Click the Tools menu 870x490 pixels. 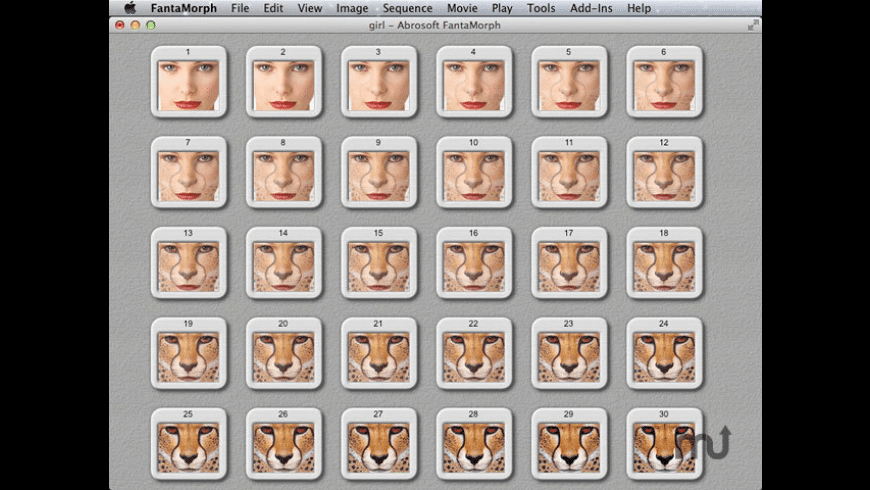coord(541,8)
